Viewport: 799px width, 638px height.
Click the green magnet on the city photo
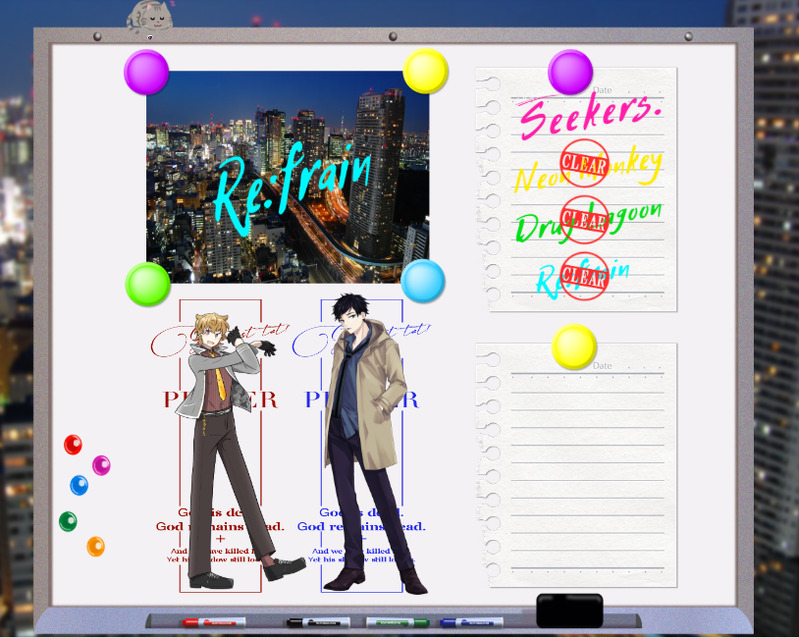coord(147,284)
